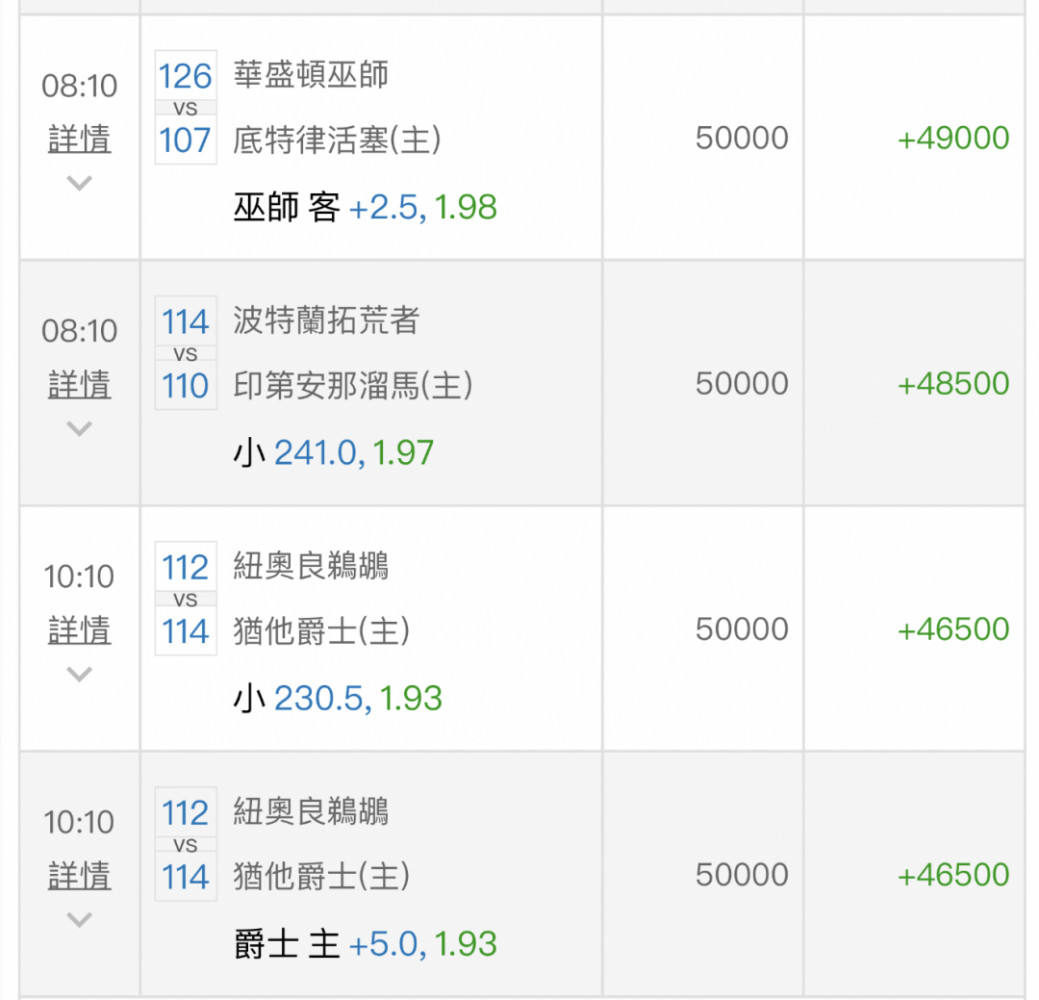Click the 底特律活塞(主) team name

click(337, 140)
